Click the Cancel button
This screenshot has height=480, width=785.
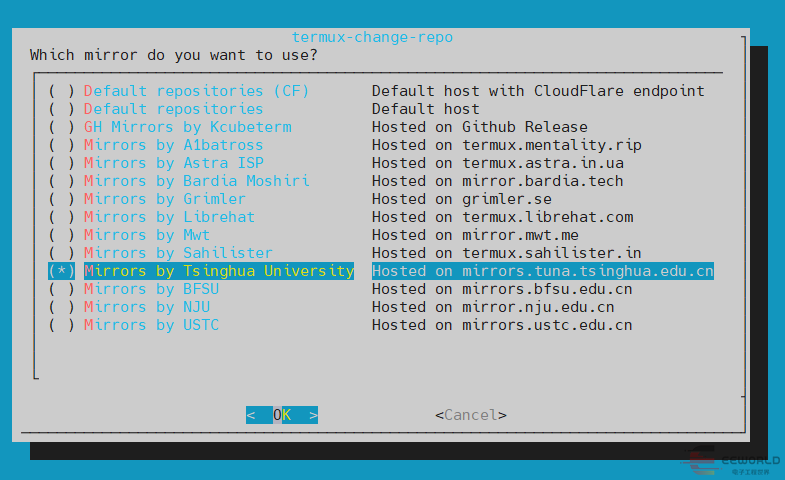point(471,415)
